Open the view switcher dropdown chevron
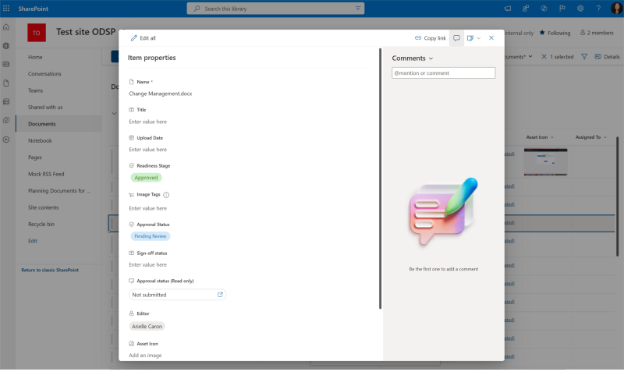624x370 pixels. (530, 56)
